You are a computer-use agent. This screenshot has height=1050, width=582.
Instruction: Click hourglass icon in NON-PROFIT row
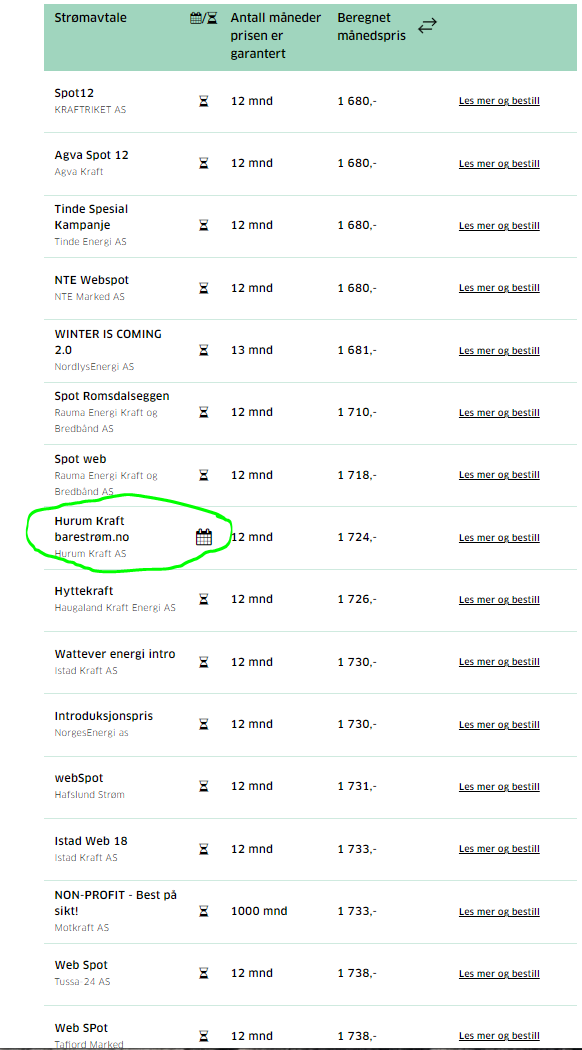[204, 911]
